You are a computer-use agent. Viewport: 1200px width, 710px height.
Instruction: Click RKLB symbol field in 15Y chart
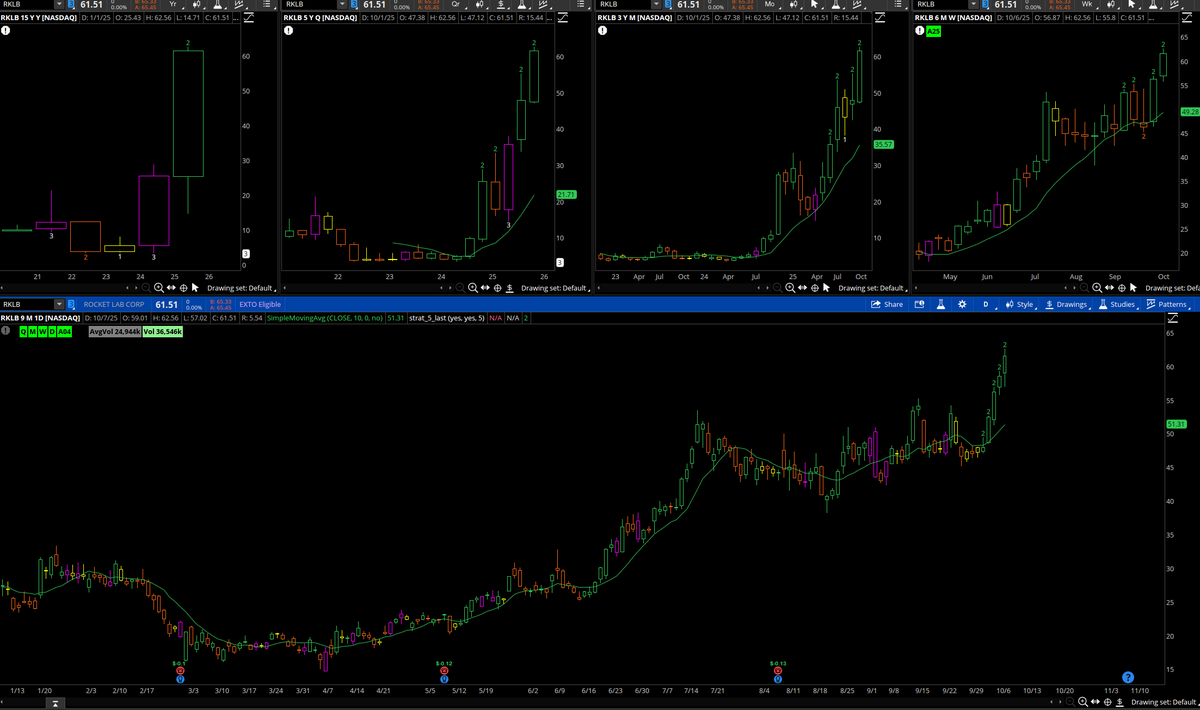(x=26, y=4)
